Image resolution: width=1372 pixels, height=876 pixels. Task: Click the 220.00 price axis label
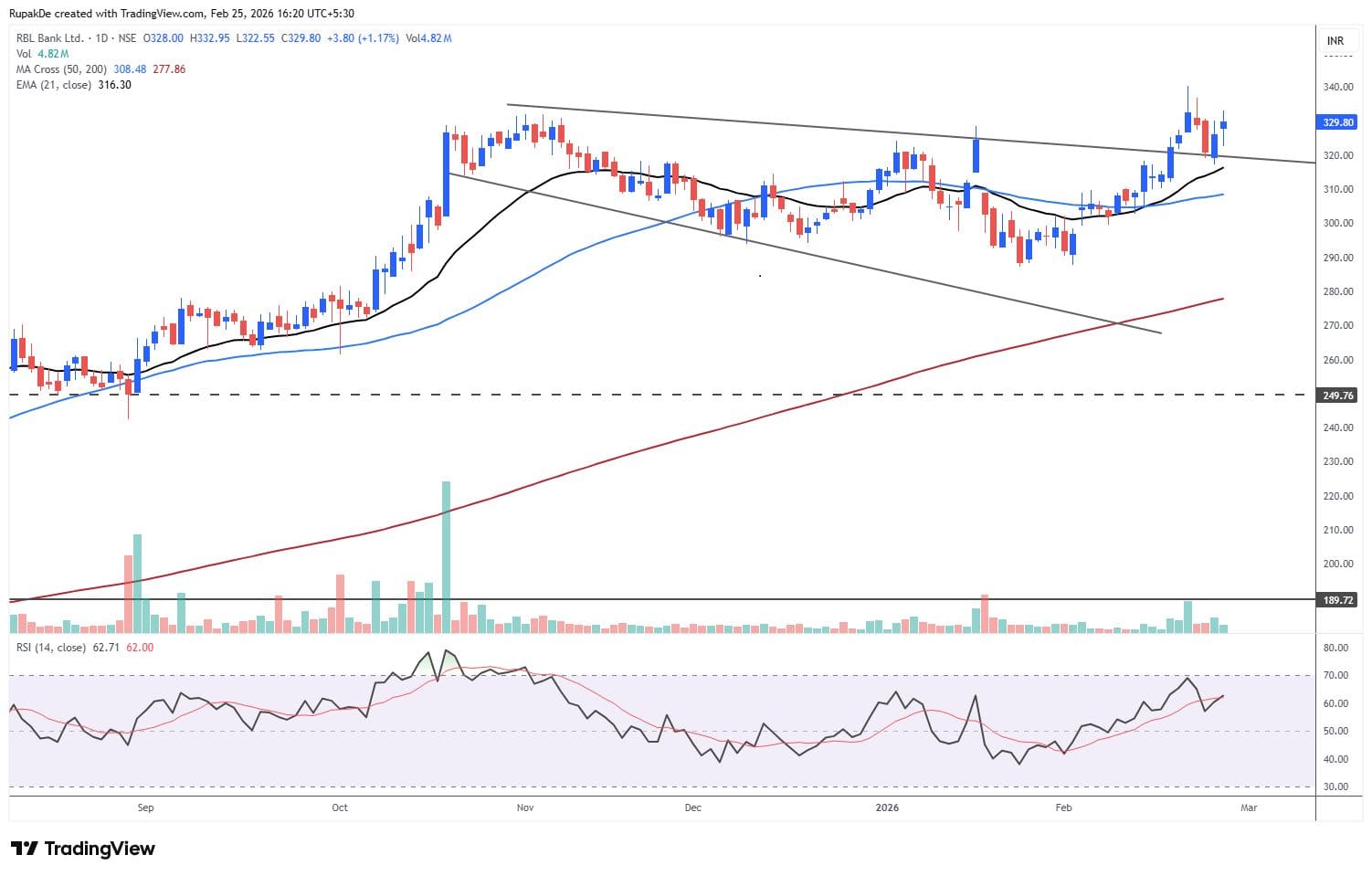1338,497
